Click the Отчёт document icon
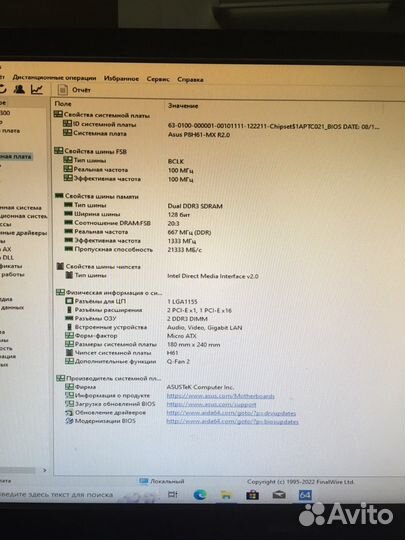Screen dimensions: 405x540 [62, 90]
